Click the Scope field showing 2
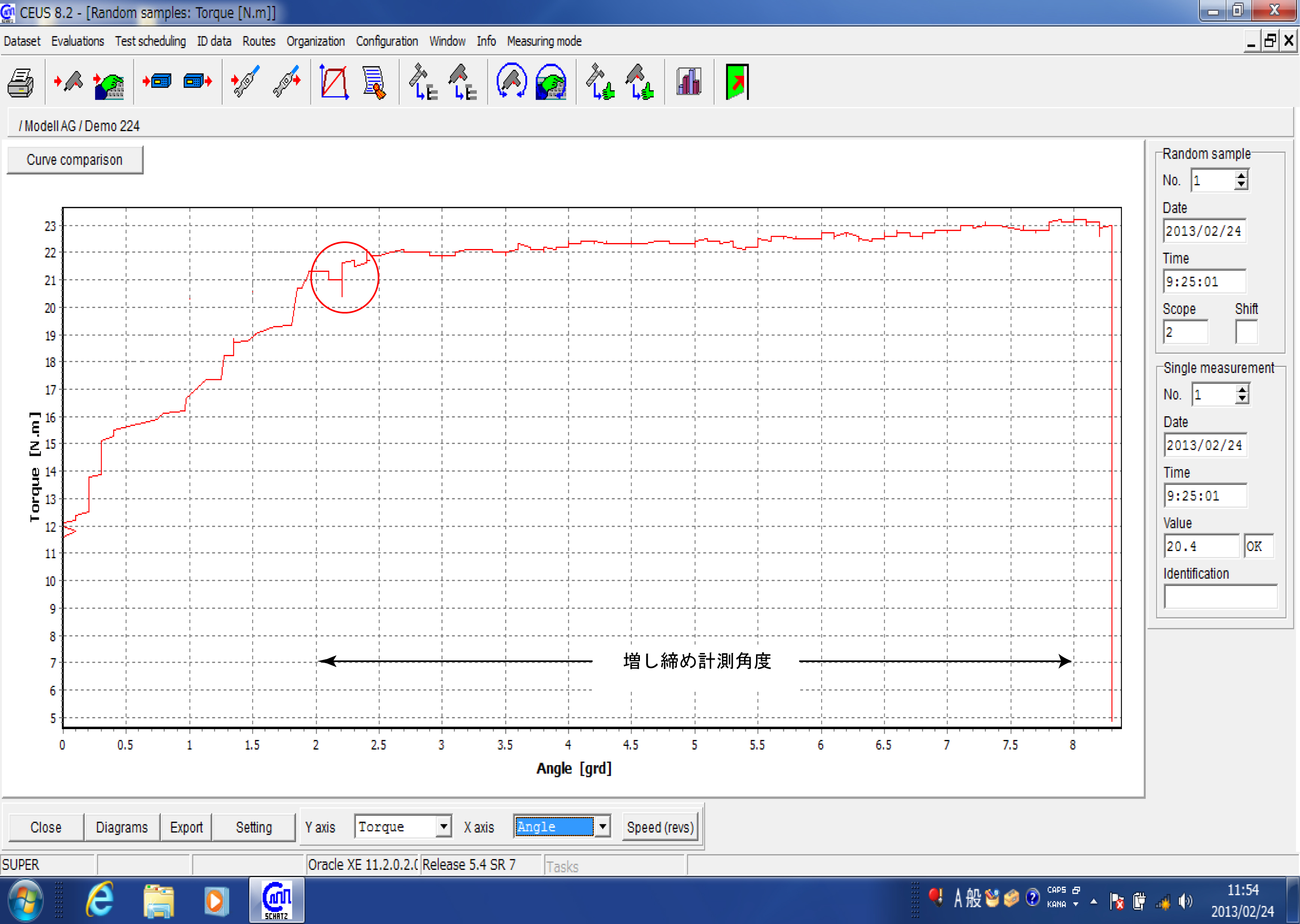 click(1186, 332)
